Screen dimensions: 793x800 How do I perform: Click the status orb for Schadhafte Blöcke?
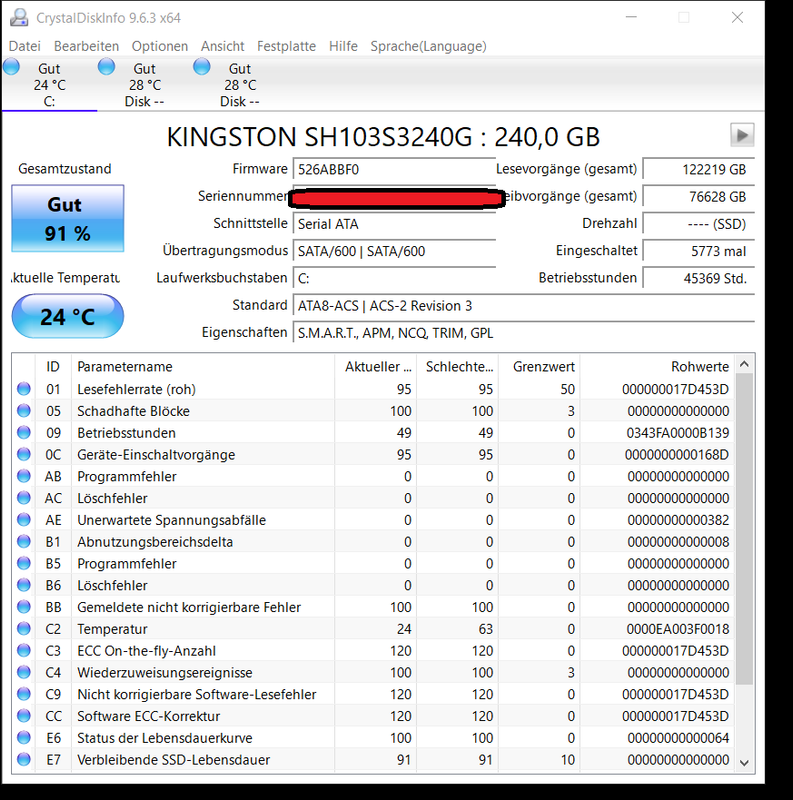point(23,411)
